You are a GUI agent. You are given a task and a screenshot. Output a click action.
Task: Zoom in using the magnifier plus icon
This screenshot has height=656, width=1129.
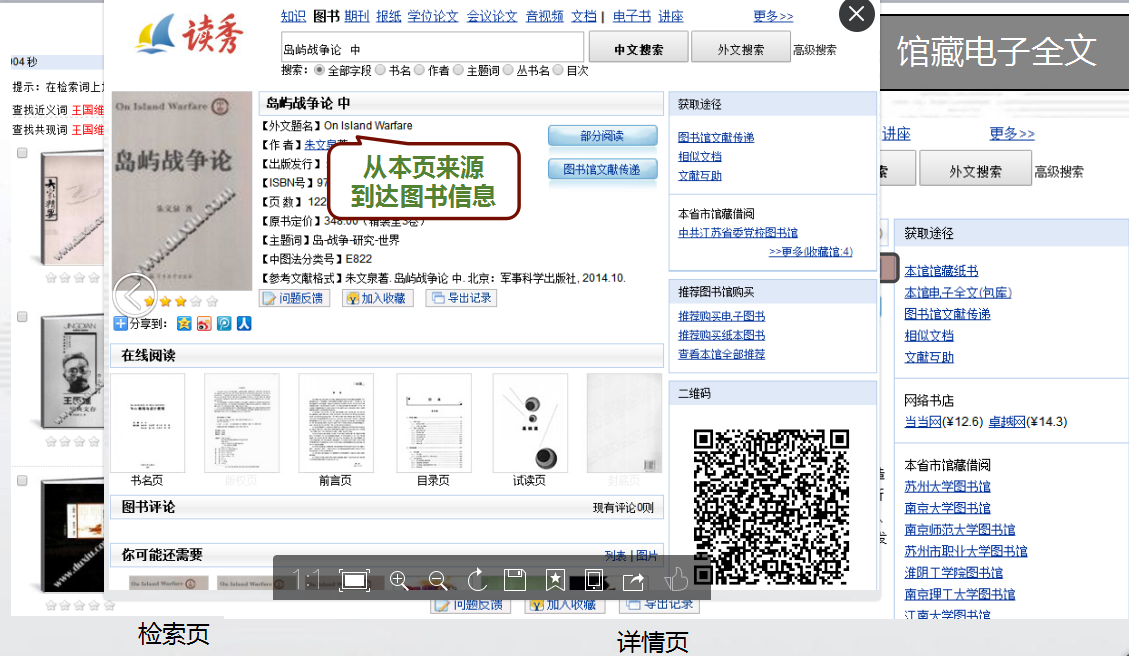click(x=399, y=580)
